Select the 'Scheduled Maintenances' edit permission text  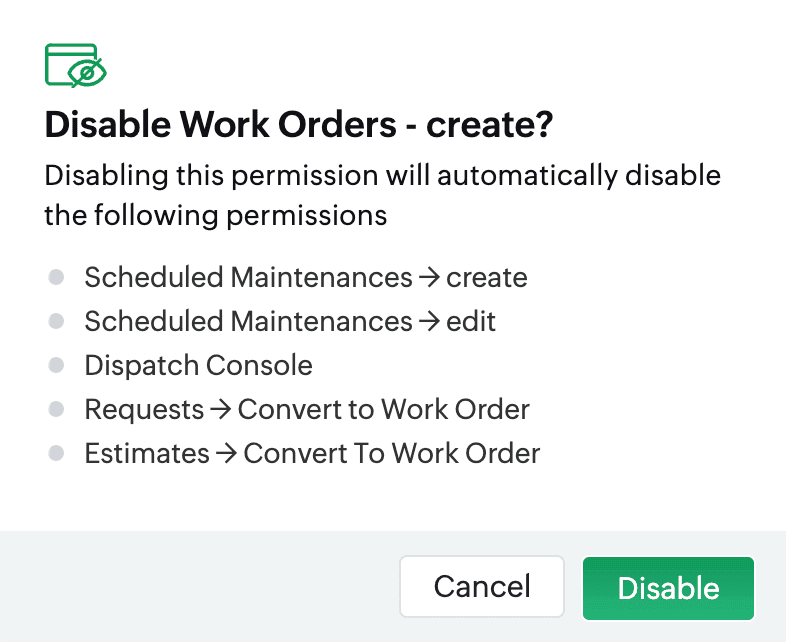[290, 321]
